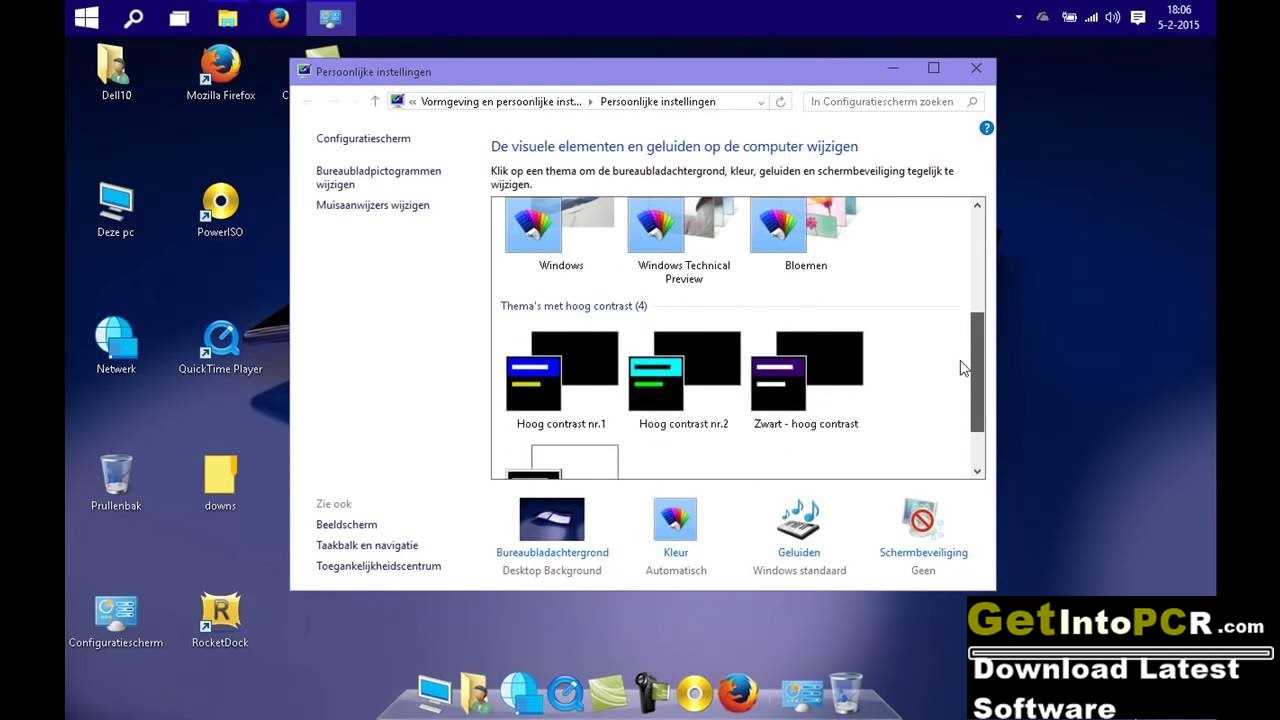The height and width of the screenshot is (720, 1280).
Task: Select the Netwerk desktop icon
Action: [x=116, y=346]
